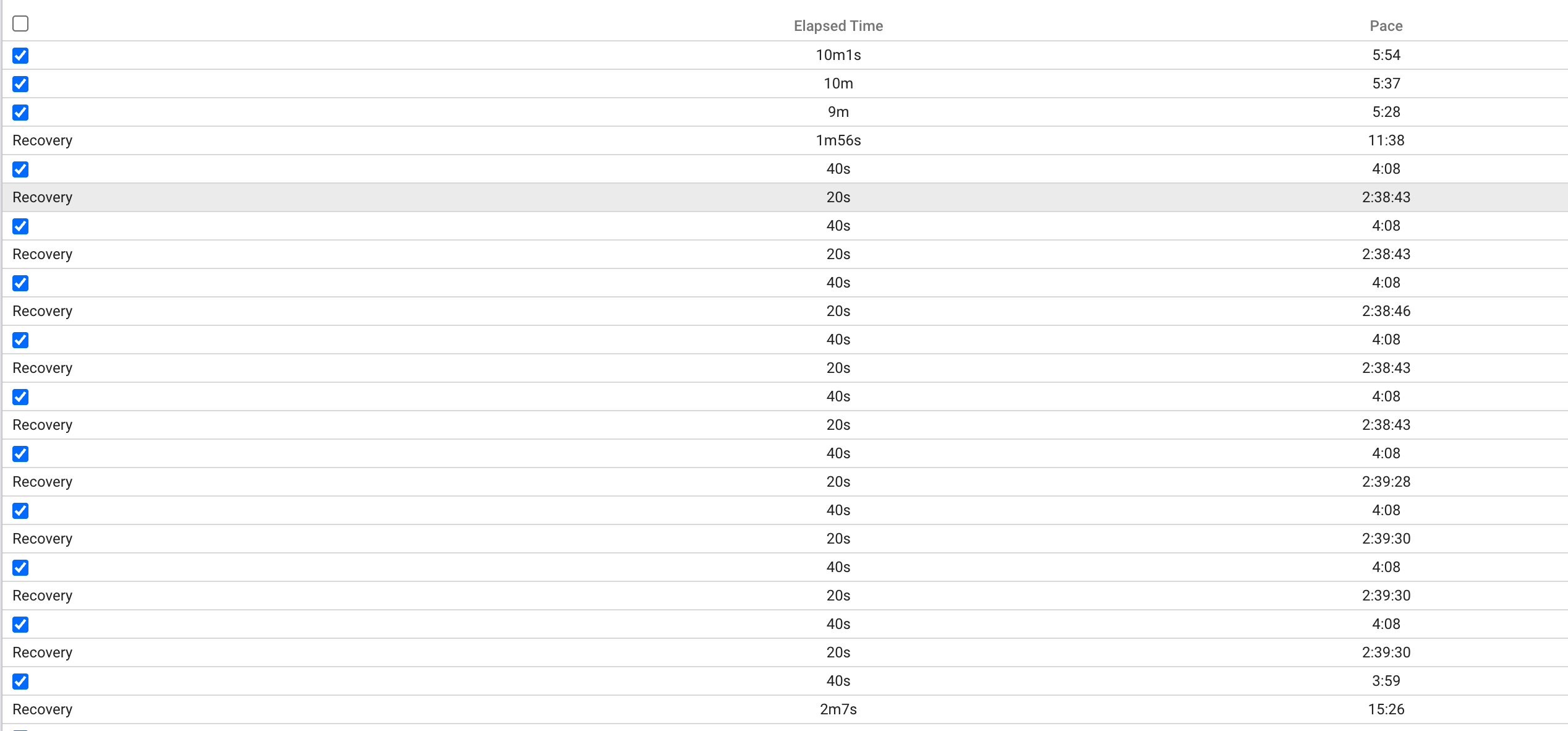Select the Recovery row lasting 1m56s
The image size is (1568, 731).
click(x=43, y=140)
